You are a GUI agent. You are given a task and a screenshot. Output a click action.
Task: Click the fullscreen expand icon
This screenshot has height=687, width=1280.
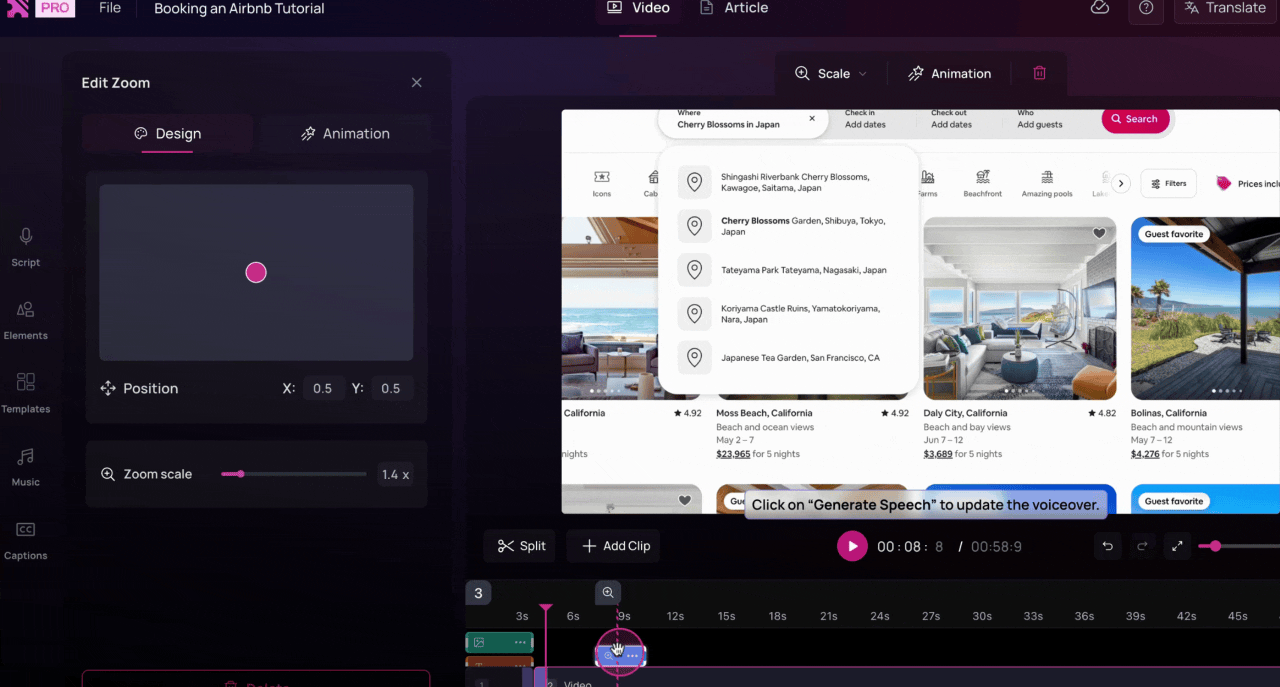1177,546
